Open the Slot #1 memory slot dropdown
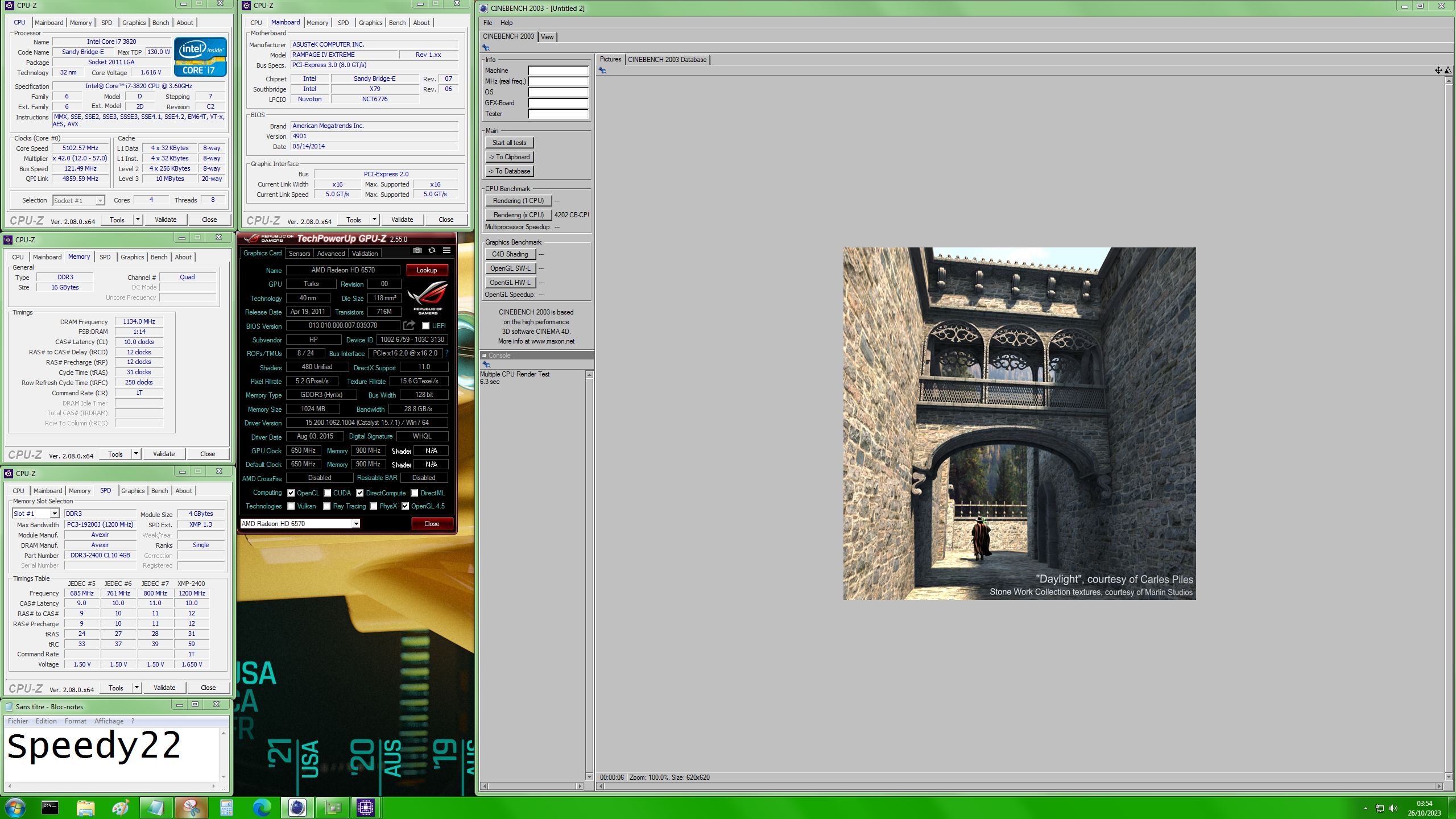1456x819 pixels. tap(35, 514)
